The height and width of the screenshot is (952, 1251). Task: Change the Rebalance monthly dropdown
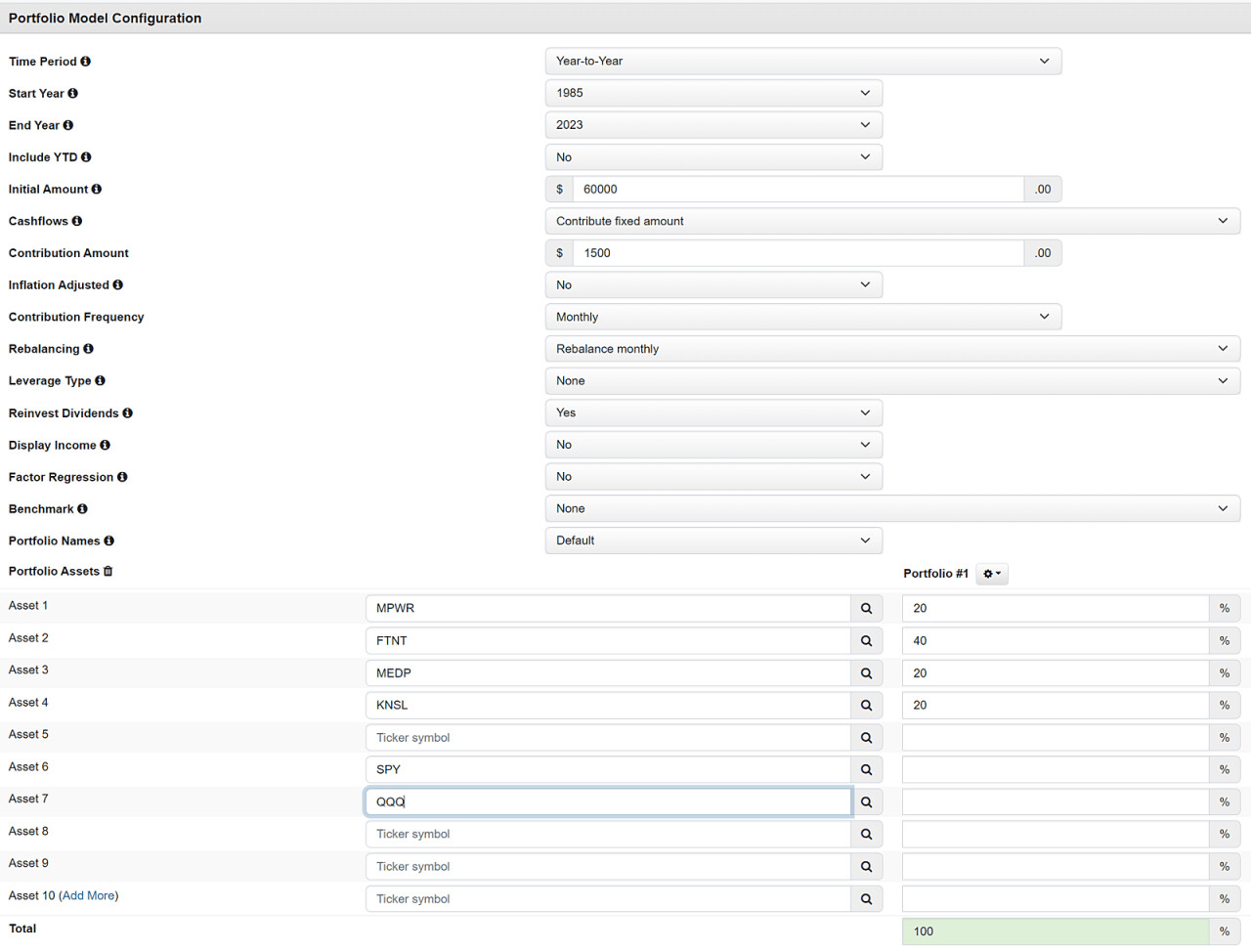(891, 349)
